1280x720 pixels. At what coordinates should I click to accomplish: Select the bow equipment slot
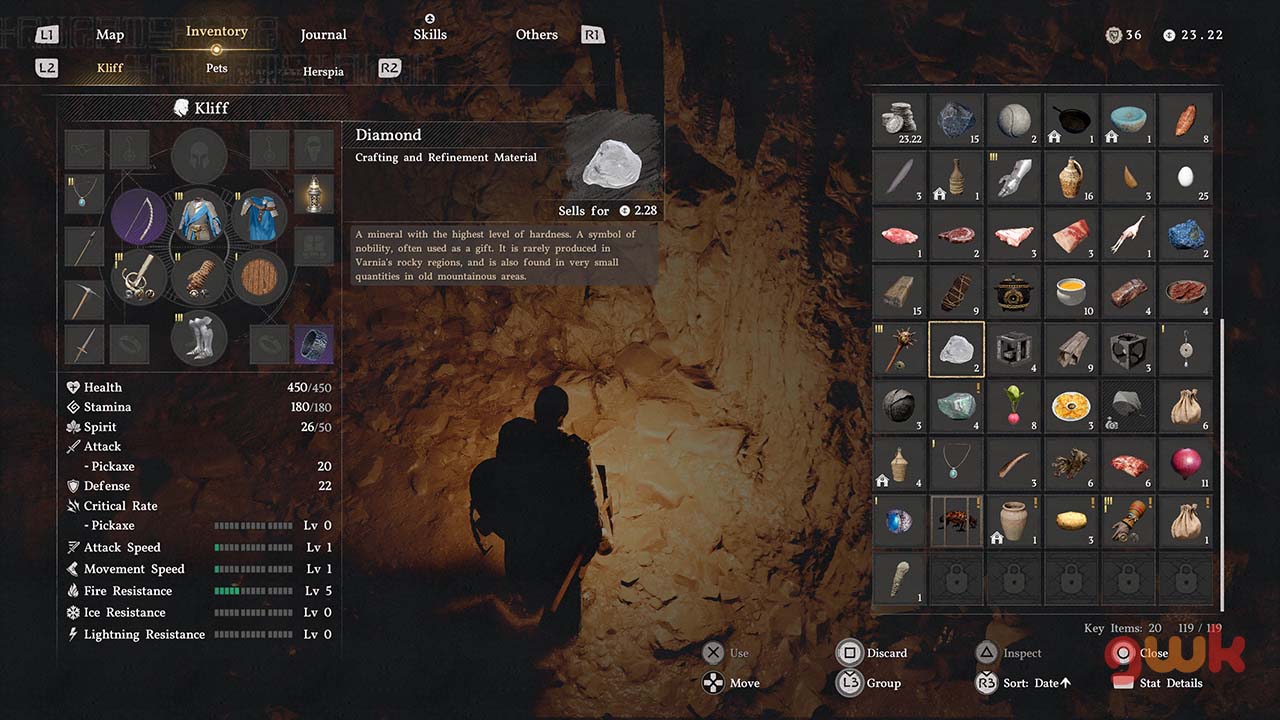pyautogui.click(x=139, y=217)
